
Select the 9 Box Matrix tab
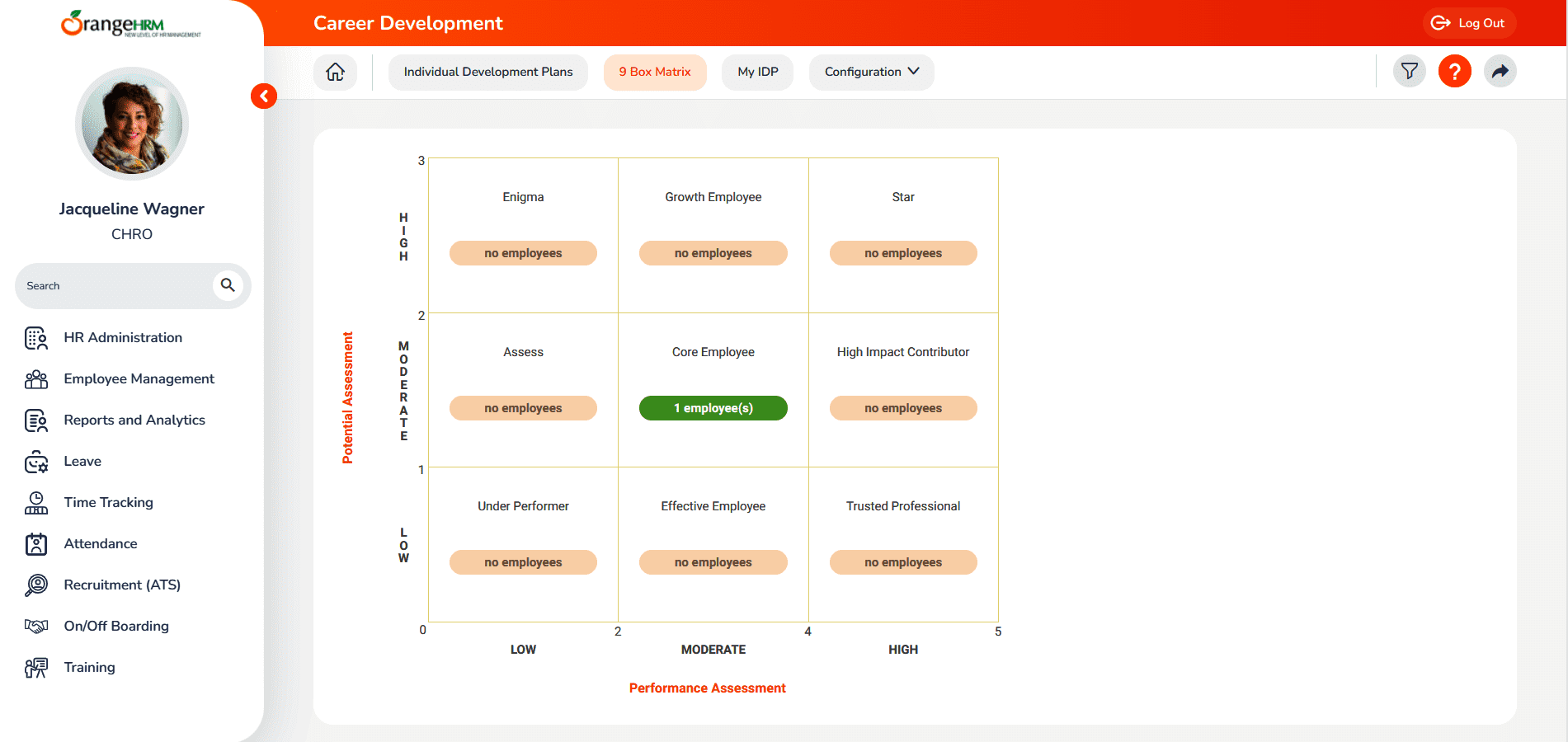[x=655, y=72]
